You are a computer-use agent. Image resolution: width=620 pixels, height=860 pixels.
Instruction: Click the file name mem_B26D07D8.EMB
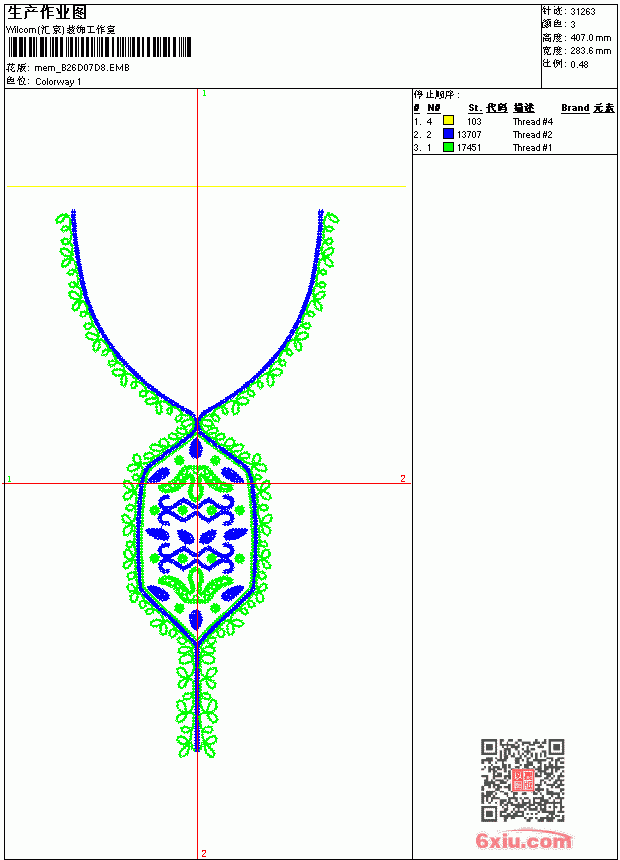pos(82,68)
